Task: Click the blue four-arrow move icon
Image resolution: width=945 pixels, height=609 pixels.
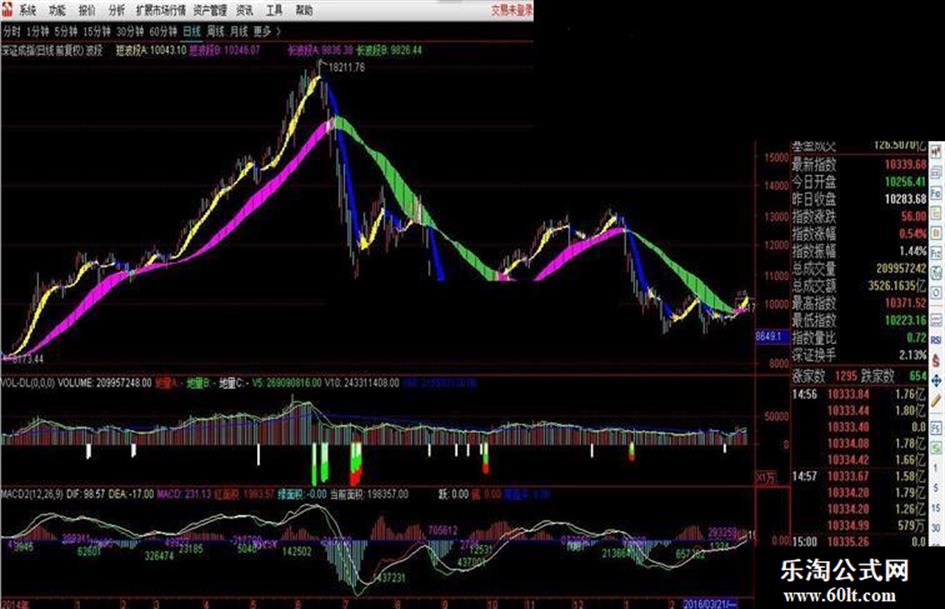Action: [x=936, y=381]
